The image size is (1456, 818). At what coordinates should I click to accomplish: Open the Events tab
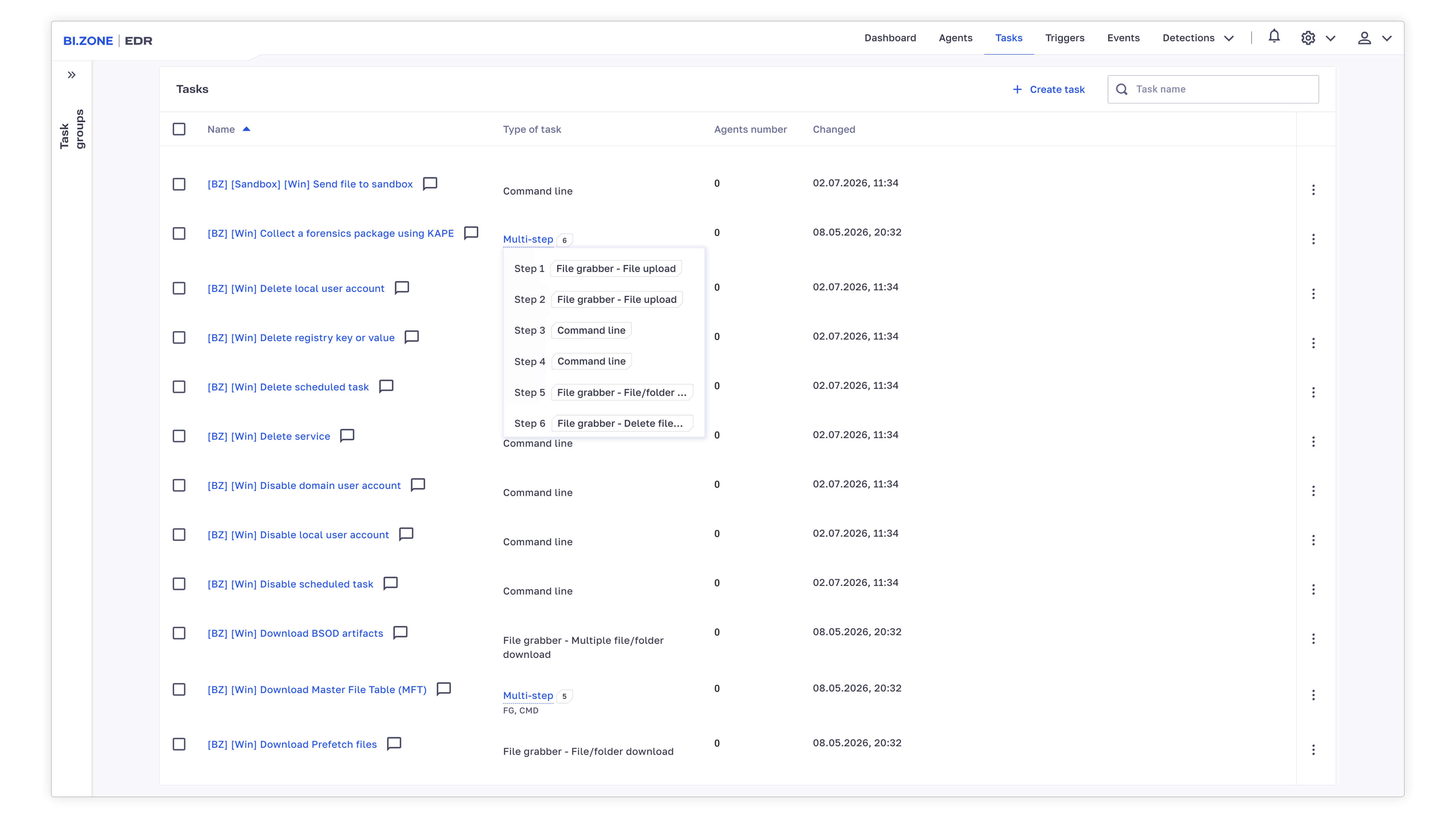1123,38
